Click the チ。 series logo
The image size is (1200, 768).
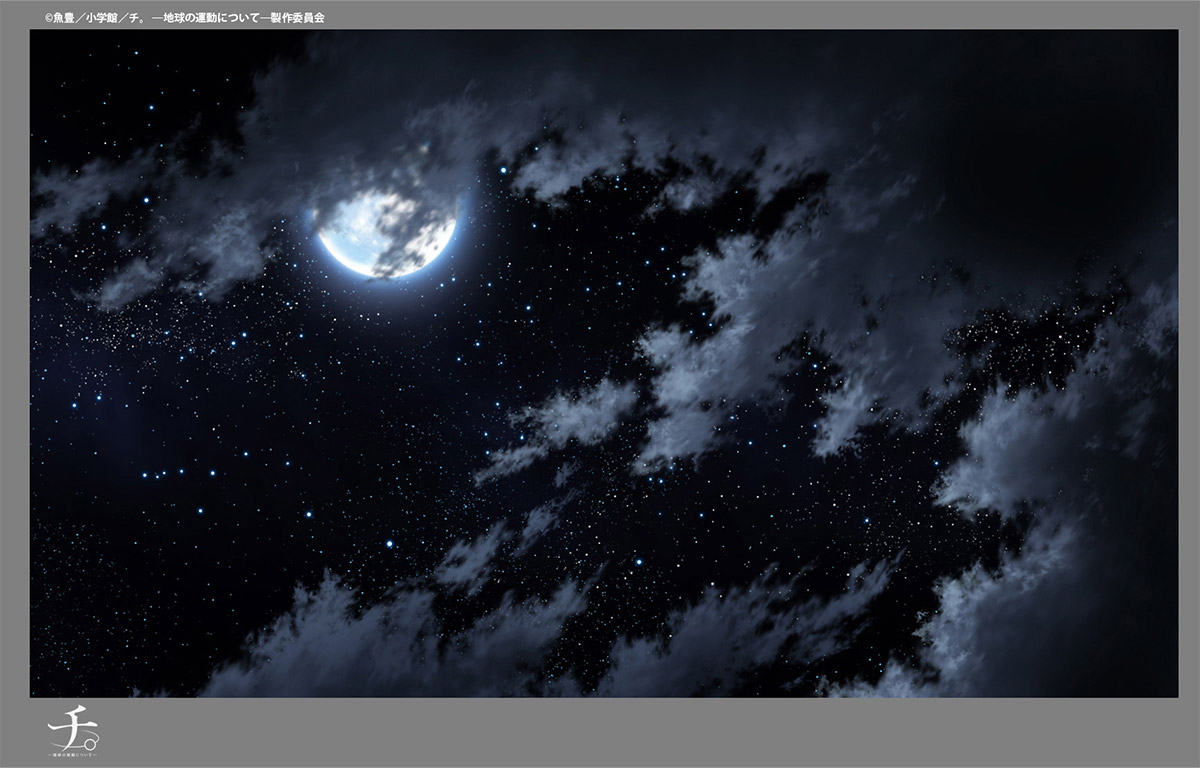(75, 735)
